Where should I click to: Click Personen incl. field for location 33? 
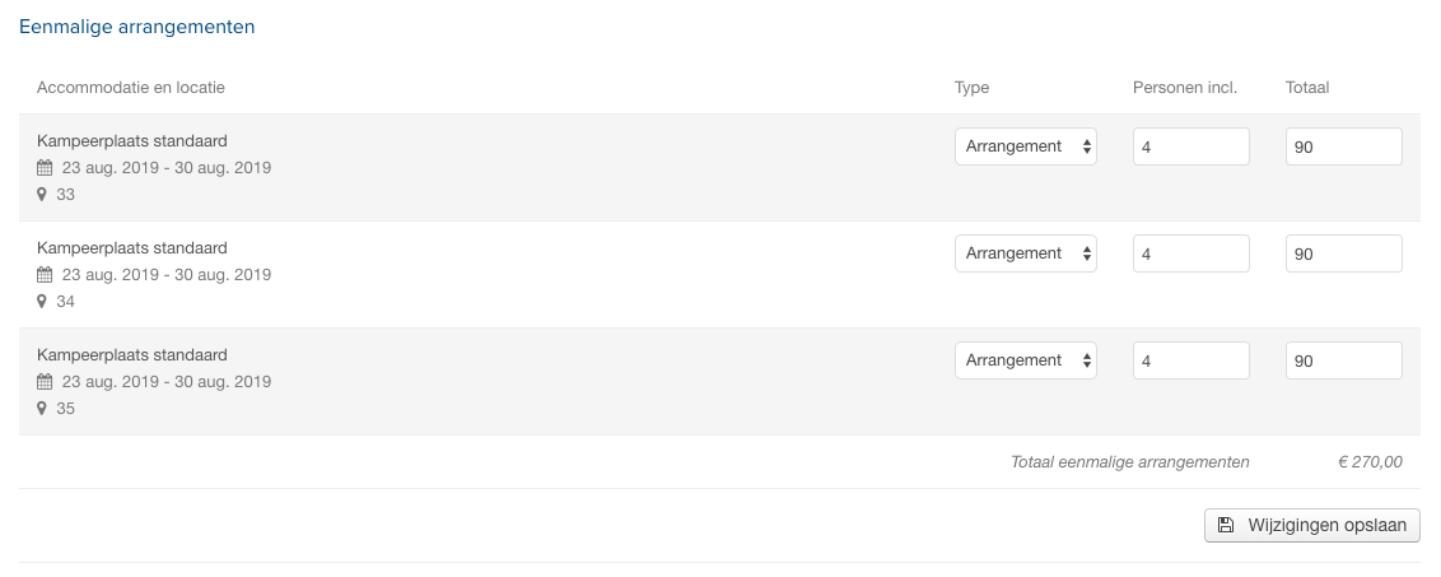click(x=1191, y=147)
